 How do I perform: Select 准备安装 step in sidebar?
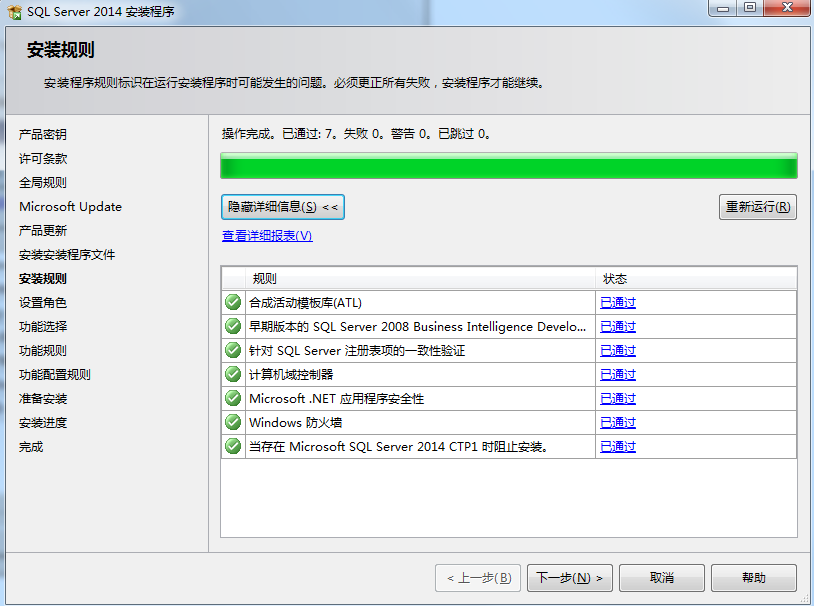pyautogui.click(x=43, y=399)
